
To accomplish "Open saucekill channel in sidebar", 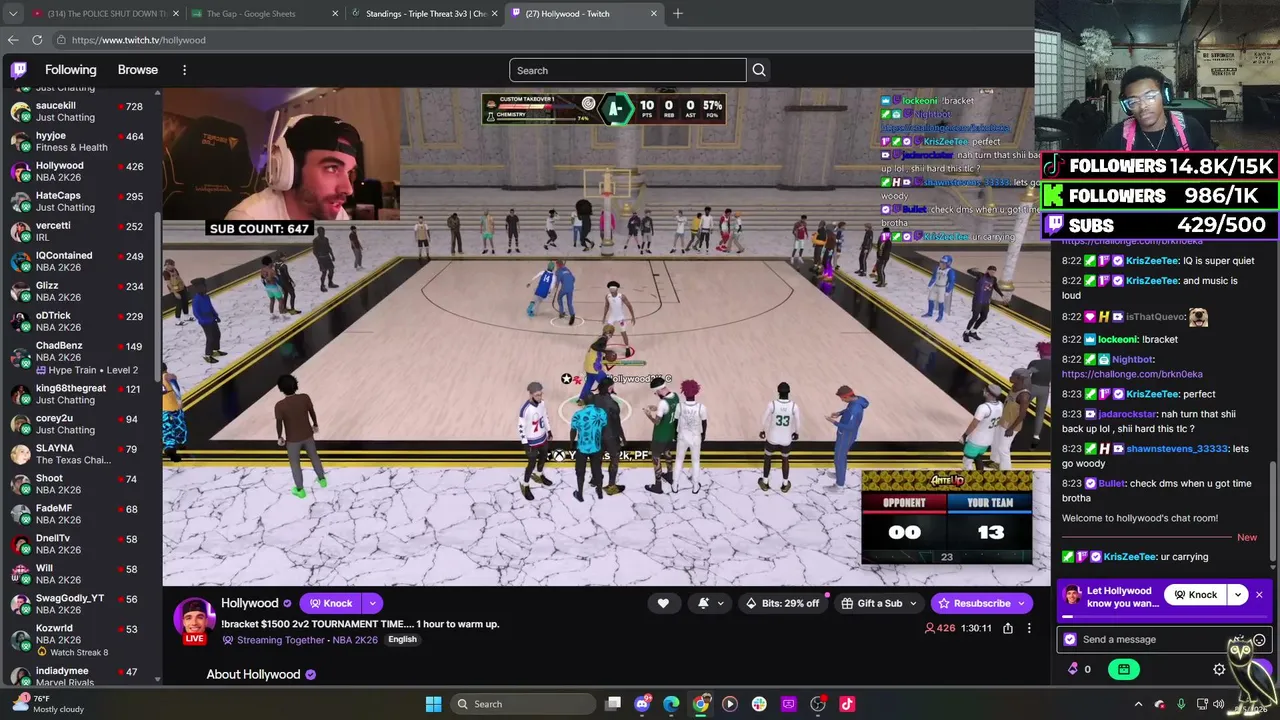I will [80, 111].
